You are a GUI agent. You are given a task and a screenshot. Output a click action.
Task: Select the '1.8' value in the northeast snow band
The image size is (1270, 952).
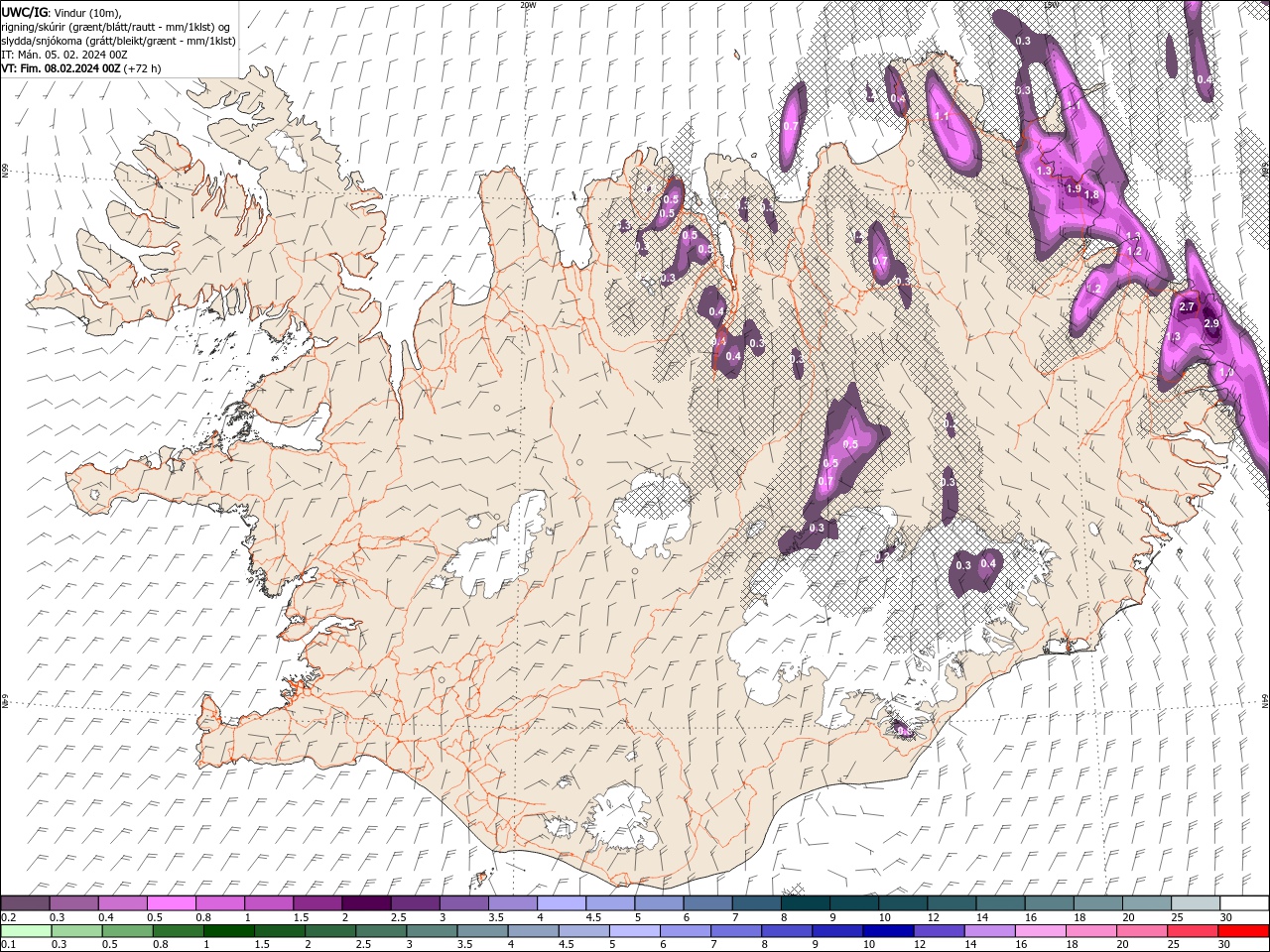pos(1091,195)
